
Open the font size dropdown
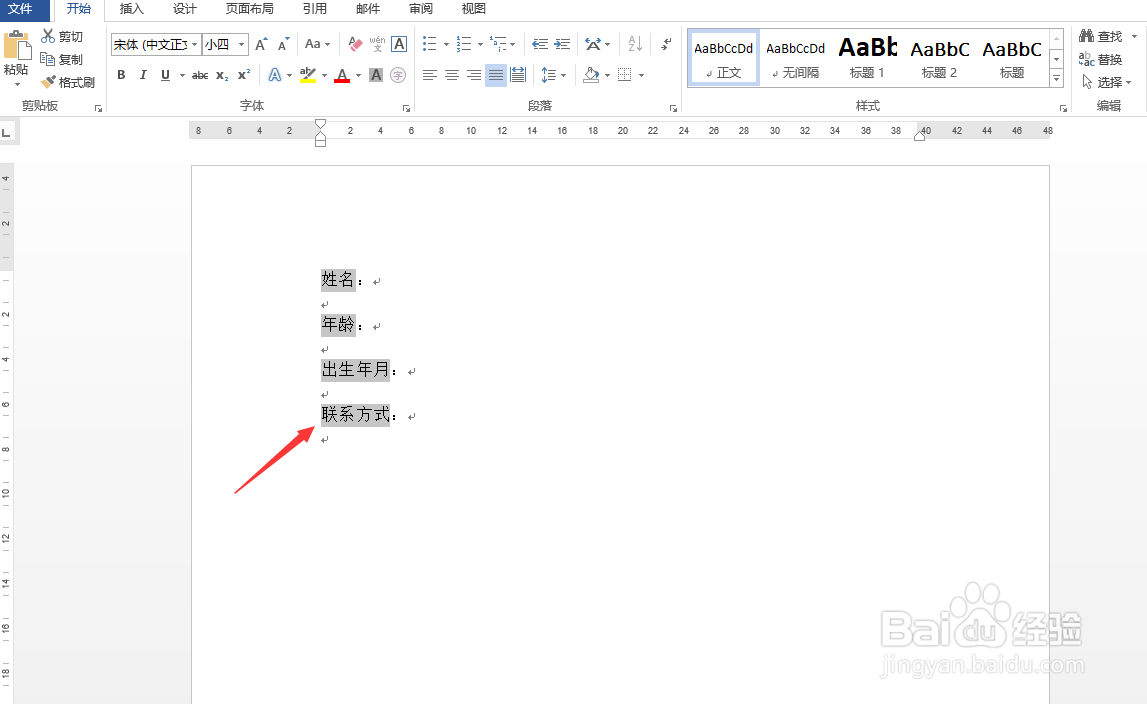pos(239,44)
